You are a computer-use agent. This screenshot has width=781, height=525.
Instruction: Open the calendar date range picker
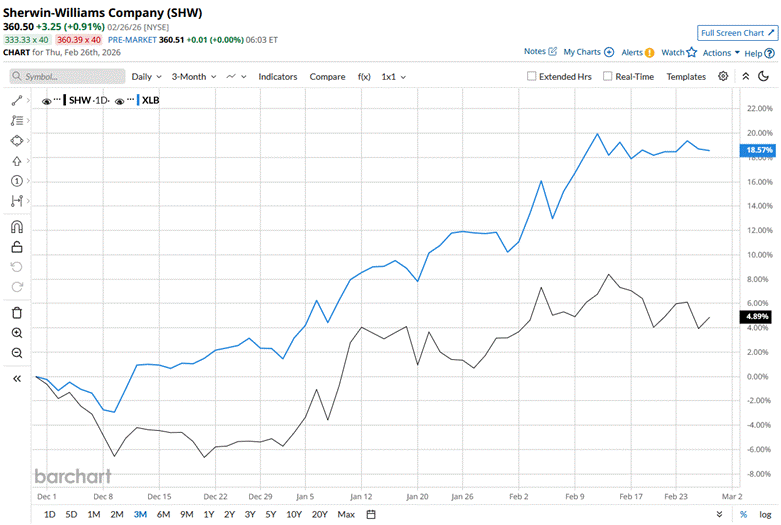tap(371, 514)
